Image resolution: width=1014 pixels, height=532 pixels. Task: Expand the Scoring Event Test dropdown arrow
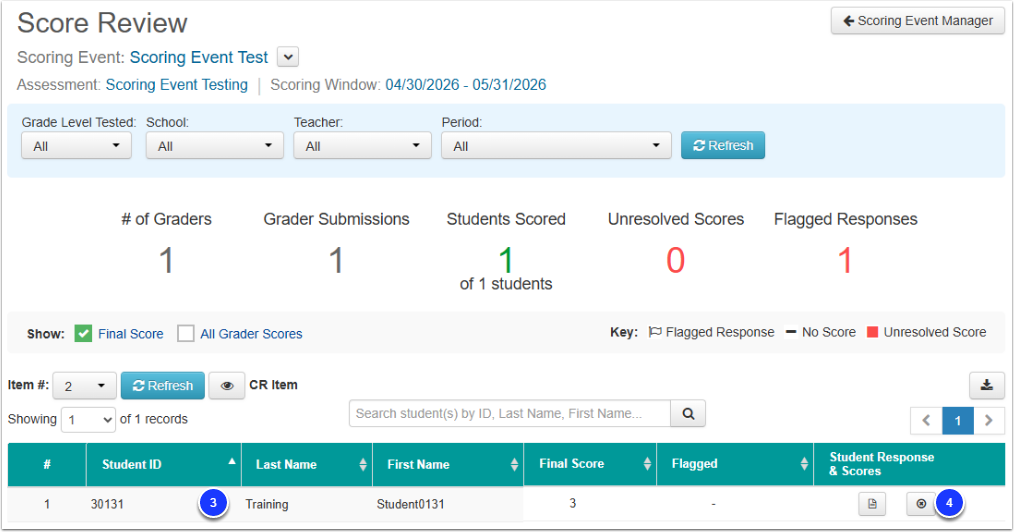point(288,57)
